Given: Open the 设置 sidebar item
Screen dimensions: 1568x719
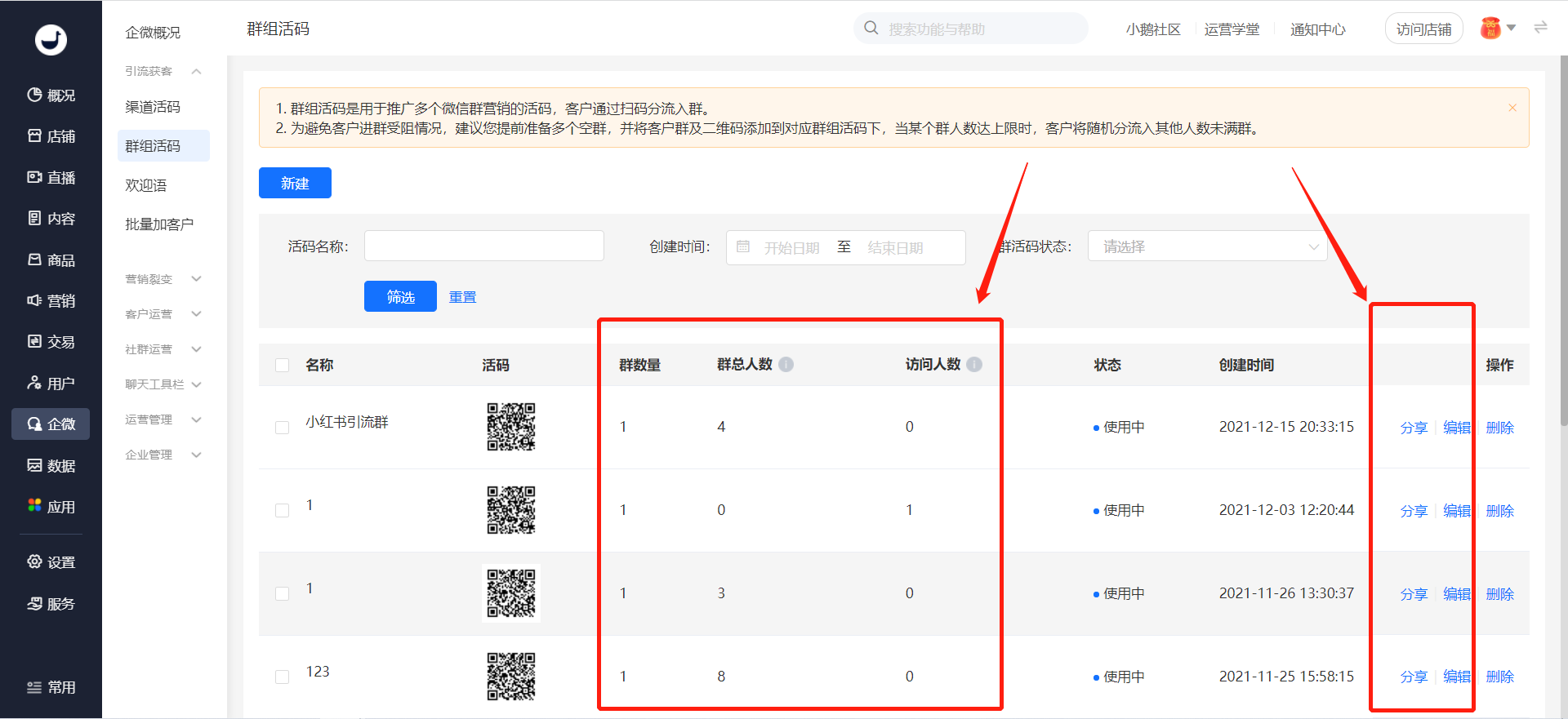Looking at the screenshot, I should pyautogui.click(x=51, y=562).
